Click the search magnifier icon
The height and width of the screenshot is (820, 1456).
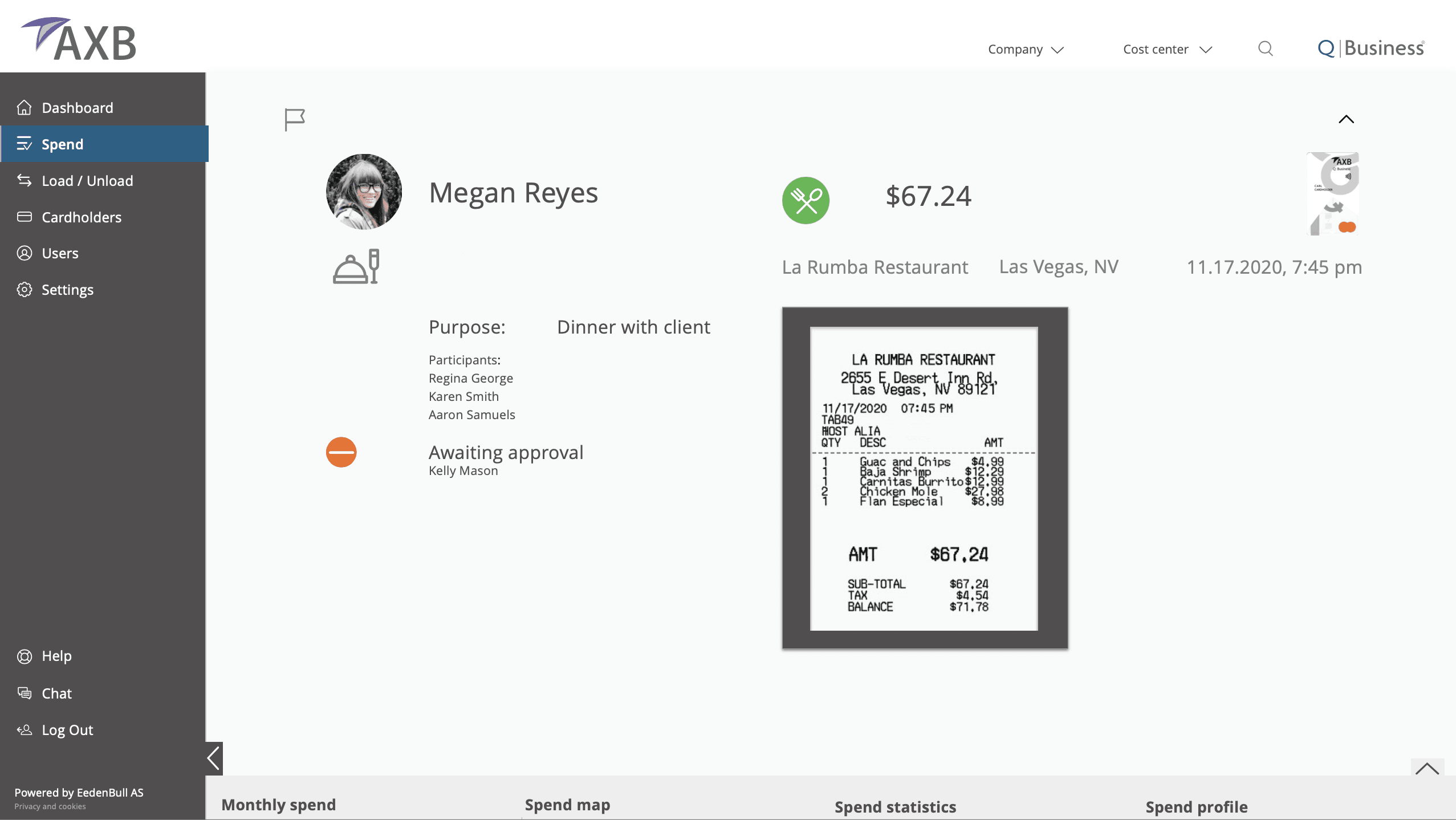[x=1265, y=49]
